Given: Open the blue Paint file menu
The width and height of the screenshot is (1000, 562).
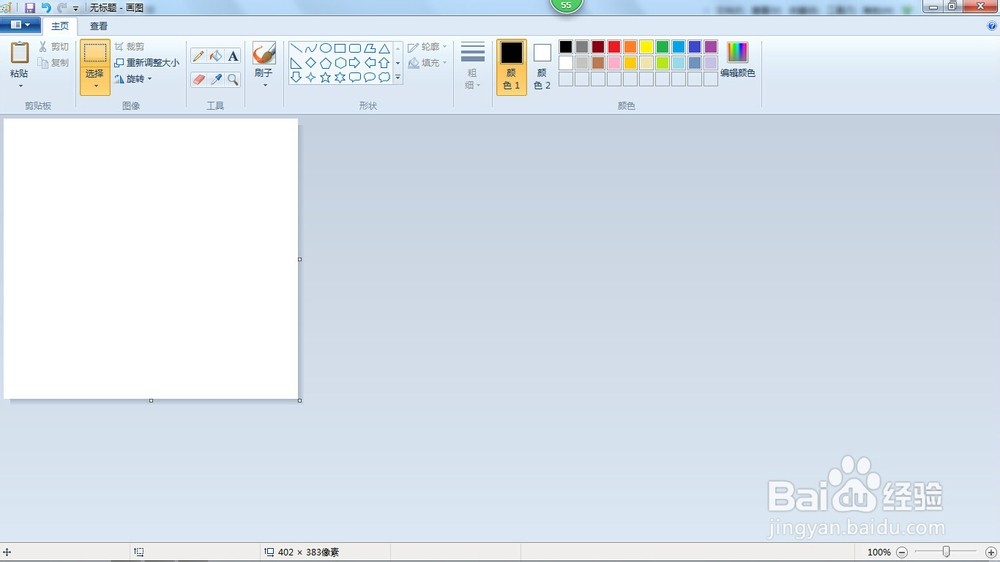Looking at the screenshot, I should pyautogui.click(x=20, y=25).
